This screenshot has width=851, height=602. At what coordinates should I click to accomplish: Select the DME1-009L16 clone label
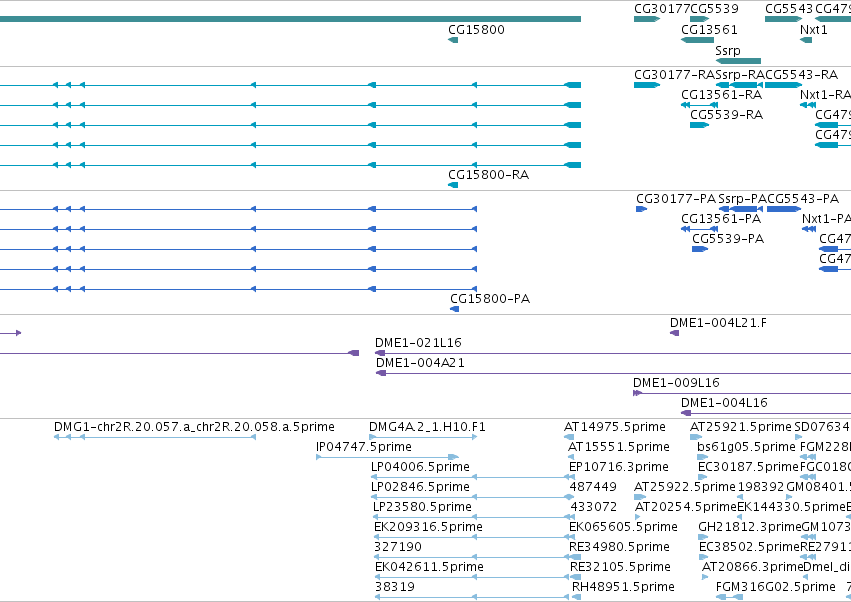pos(676,383)
